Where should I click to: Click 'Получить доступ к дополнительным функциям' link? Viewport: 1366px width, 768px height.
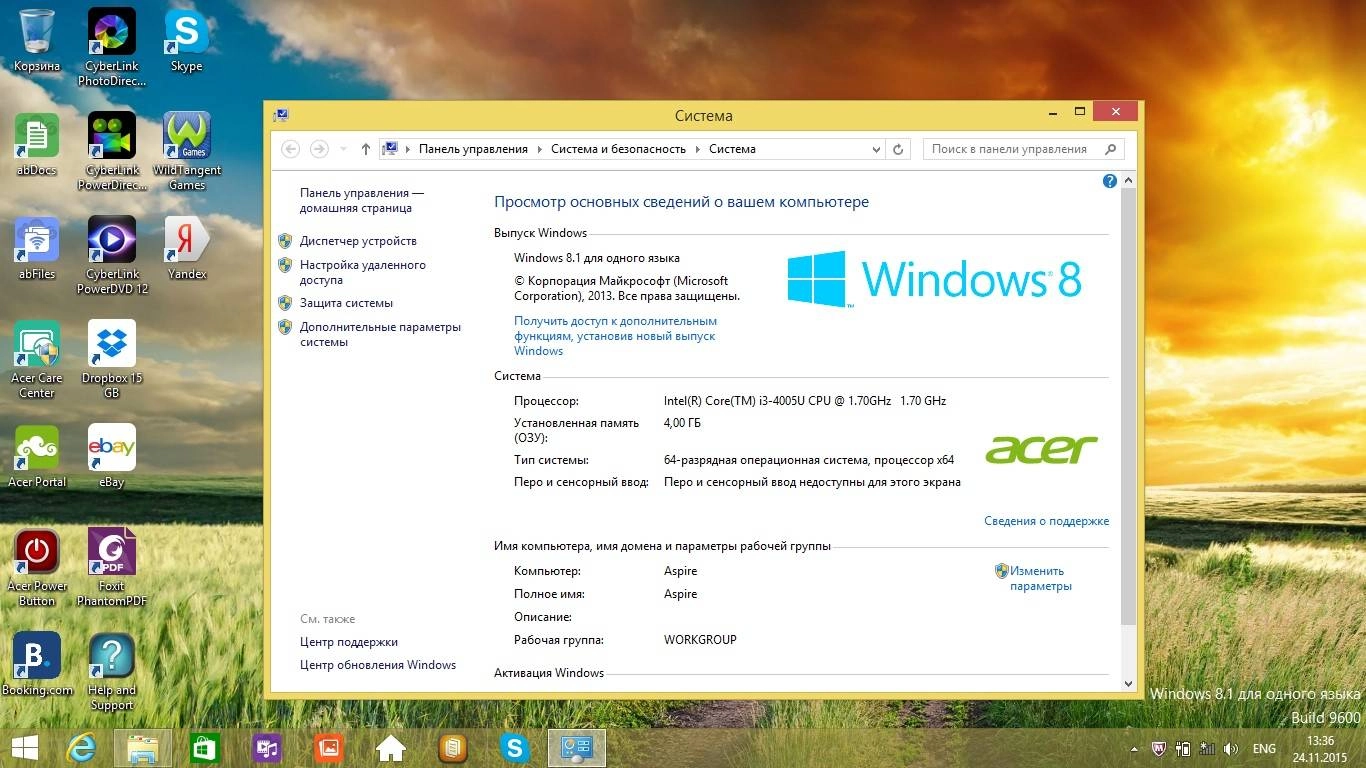point(615,336)
